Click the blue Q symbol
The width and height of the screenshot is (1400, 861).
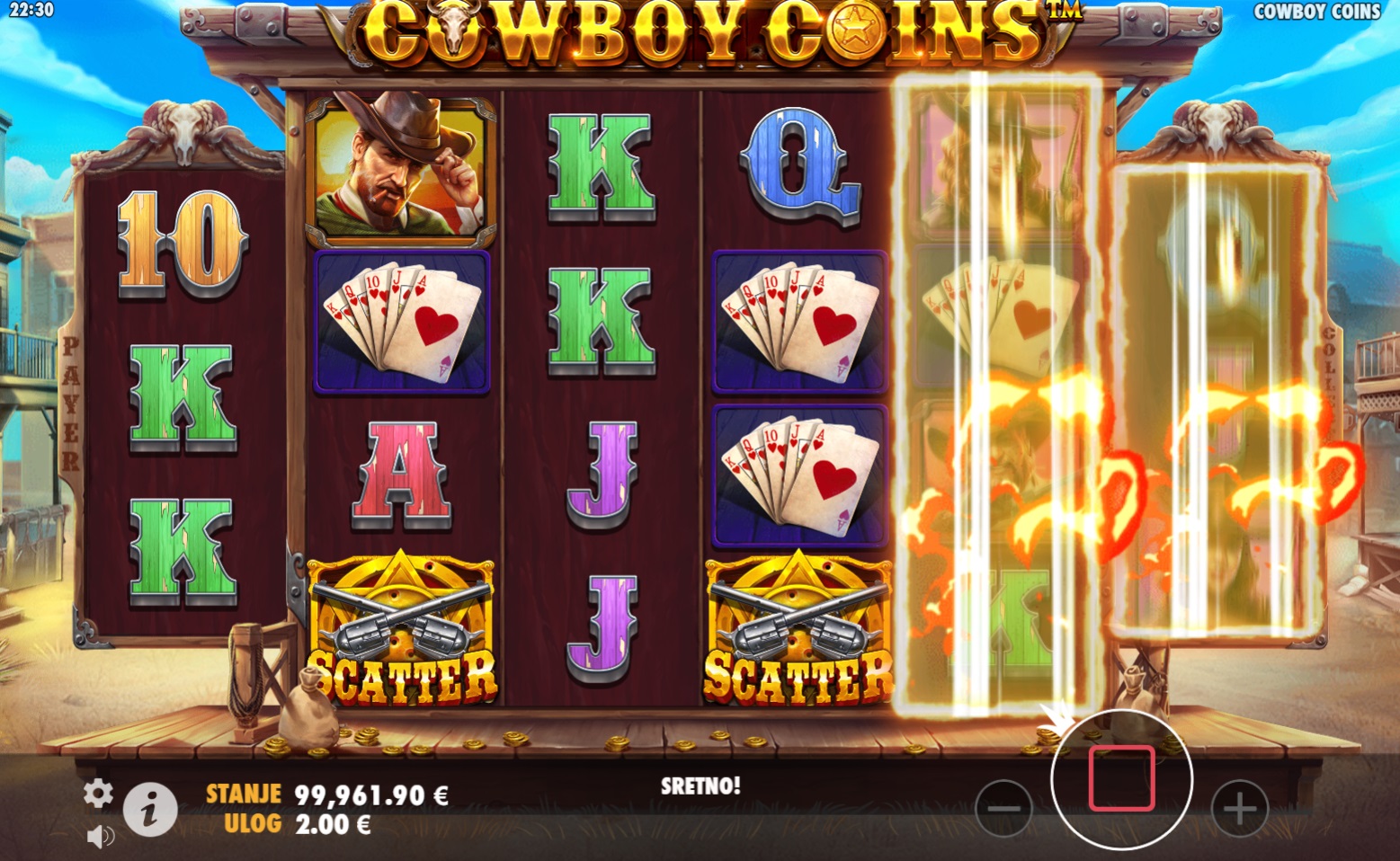[798, 166]
